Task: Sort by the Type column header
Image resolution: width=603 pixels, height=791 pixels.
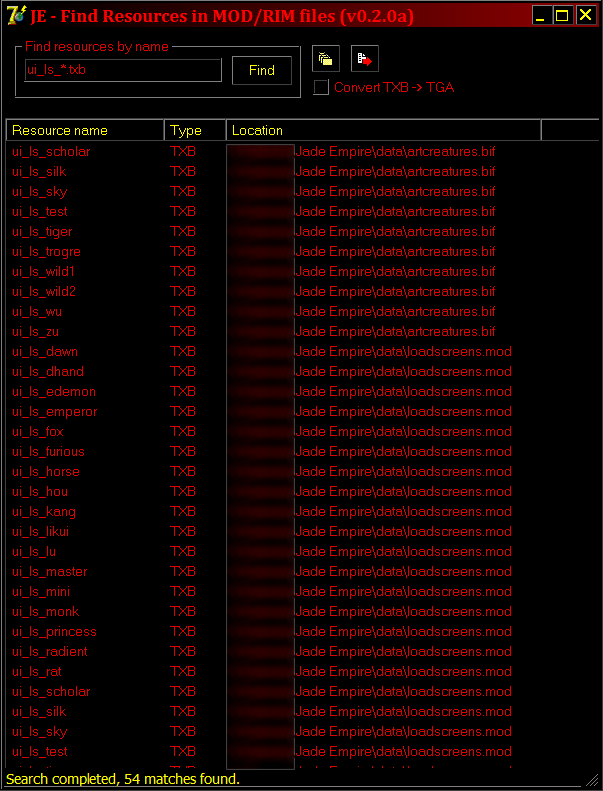Action: click(x=195, y=131)
